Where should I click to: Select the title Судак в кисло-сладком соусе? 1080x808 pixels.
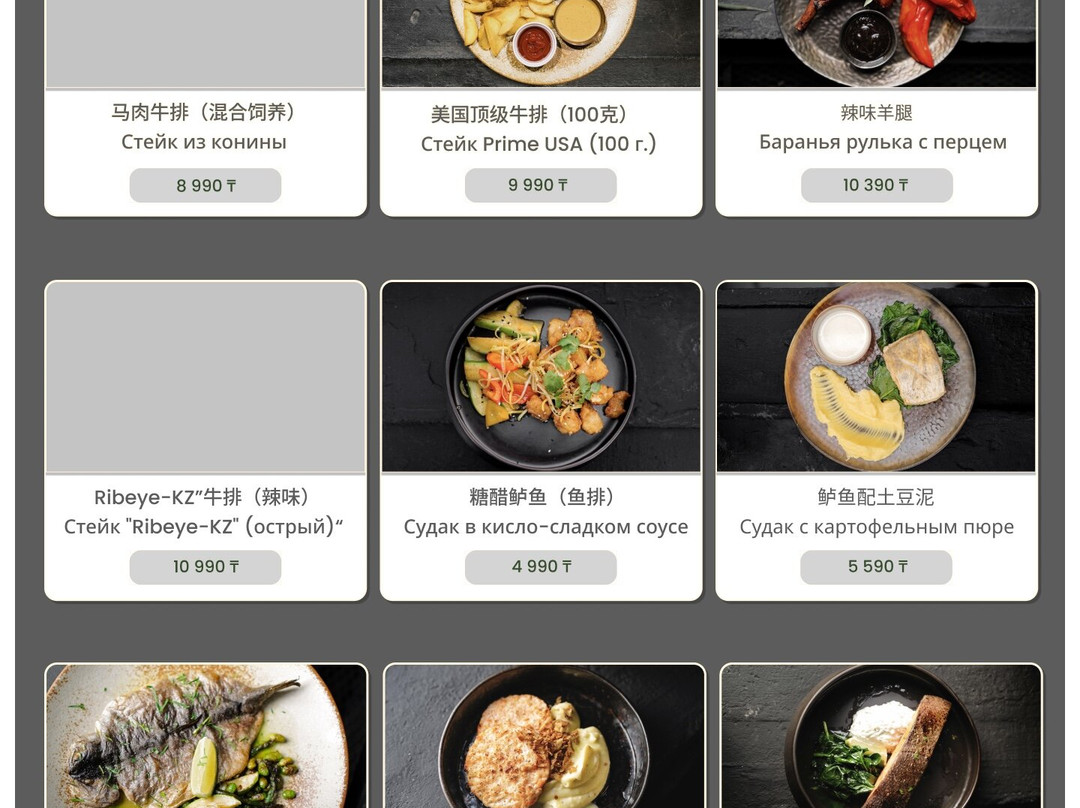(546, 526)
